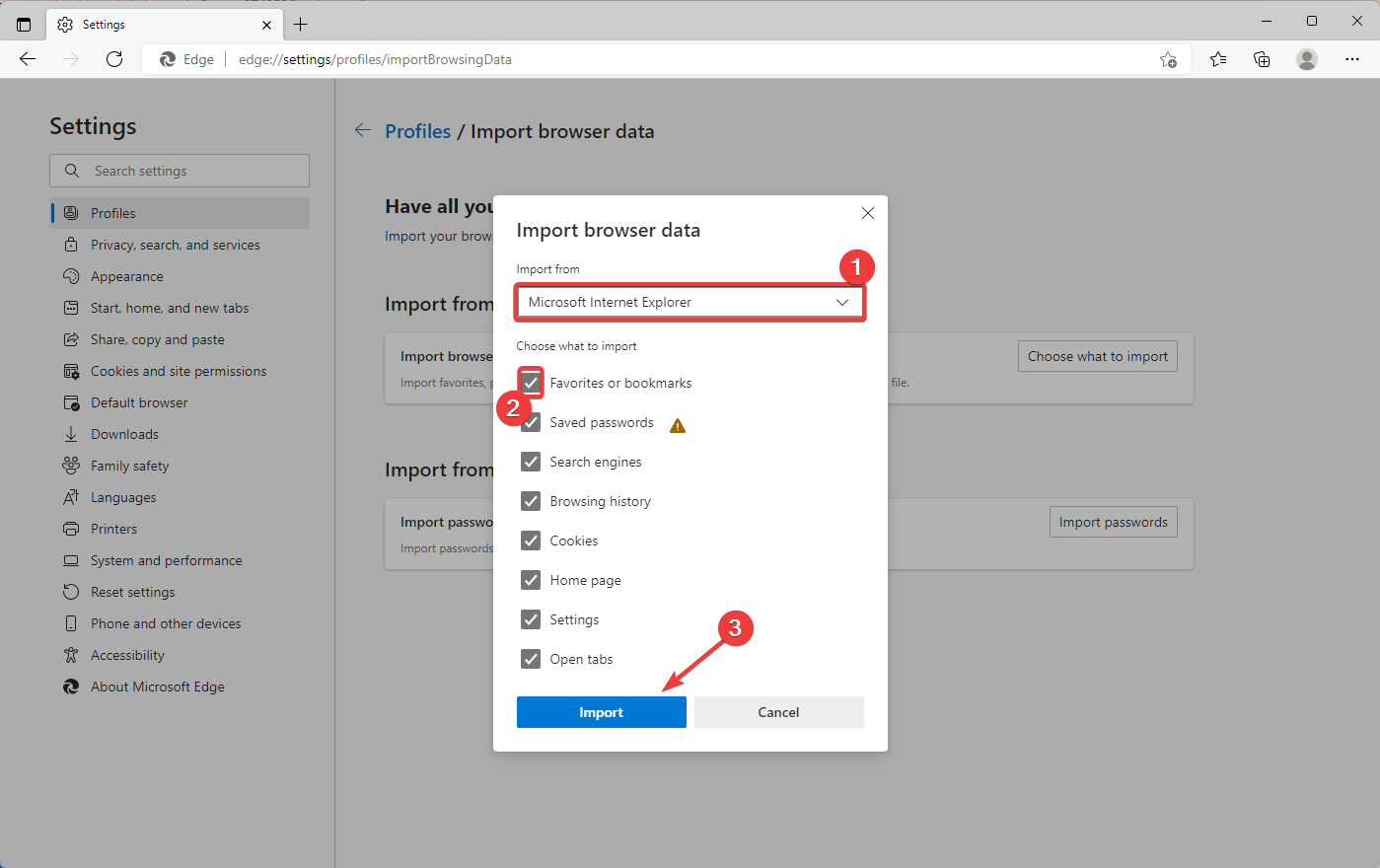Close the Import browser data dialog
Viewport: 1380px width, 868px height.
(868, 213)
